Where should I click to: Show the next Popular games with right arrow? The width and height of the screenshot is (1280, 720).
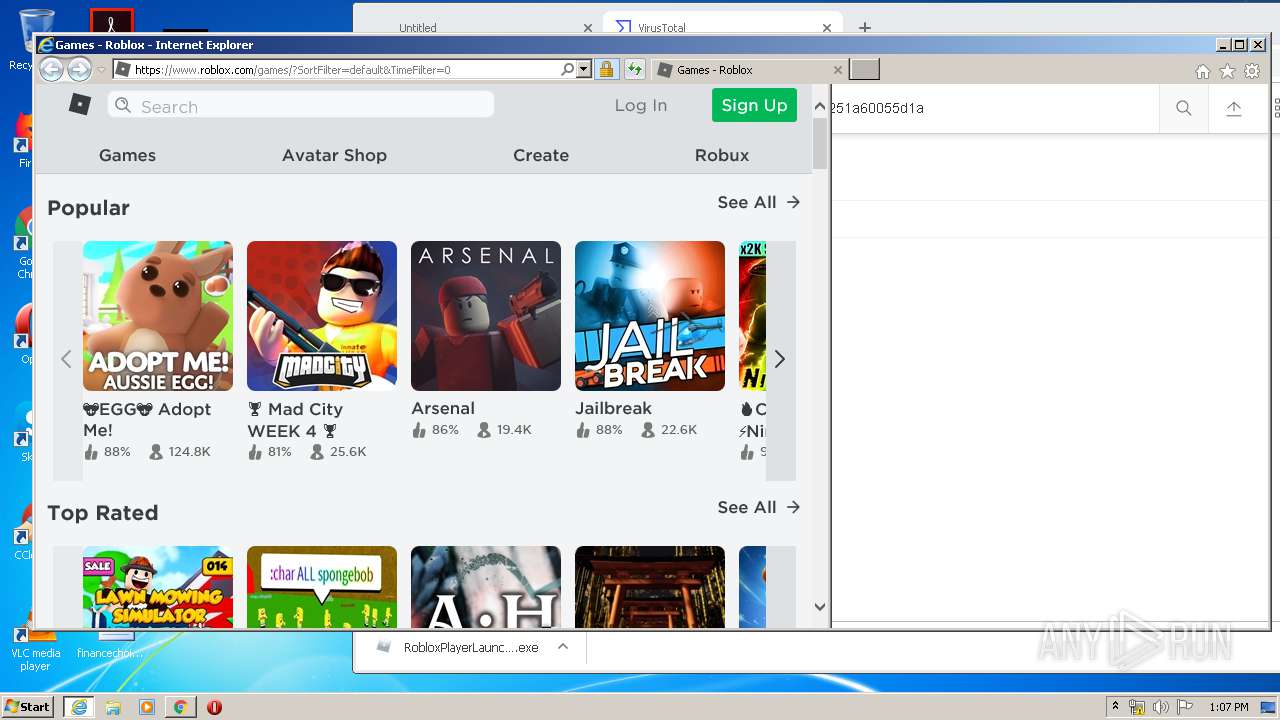click(x=780, y=360)
